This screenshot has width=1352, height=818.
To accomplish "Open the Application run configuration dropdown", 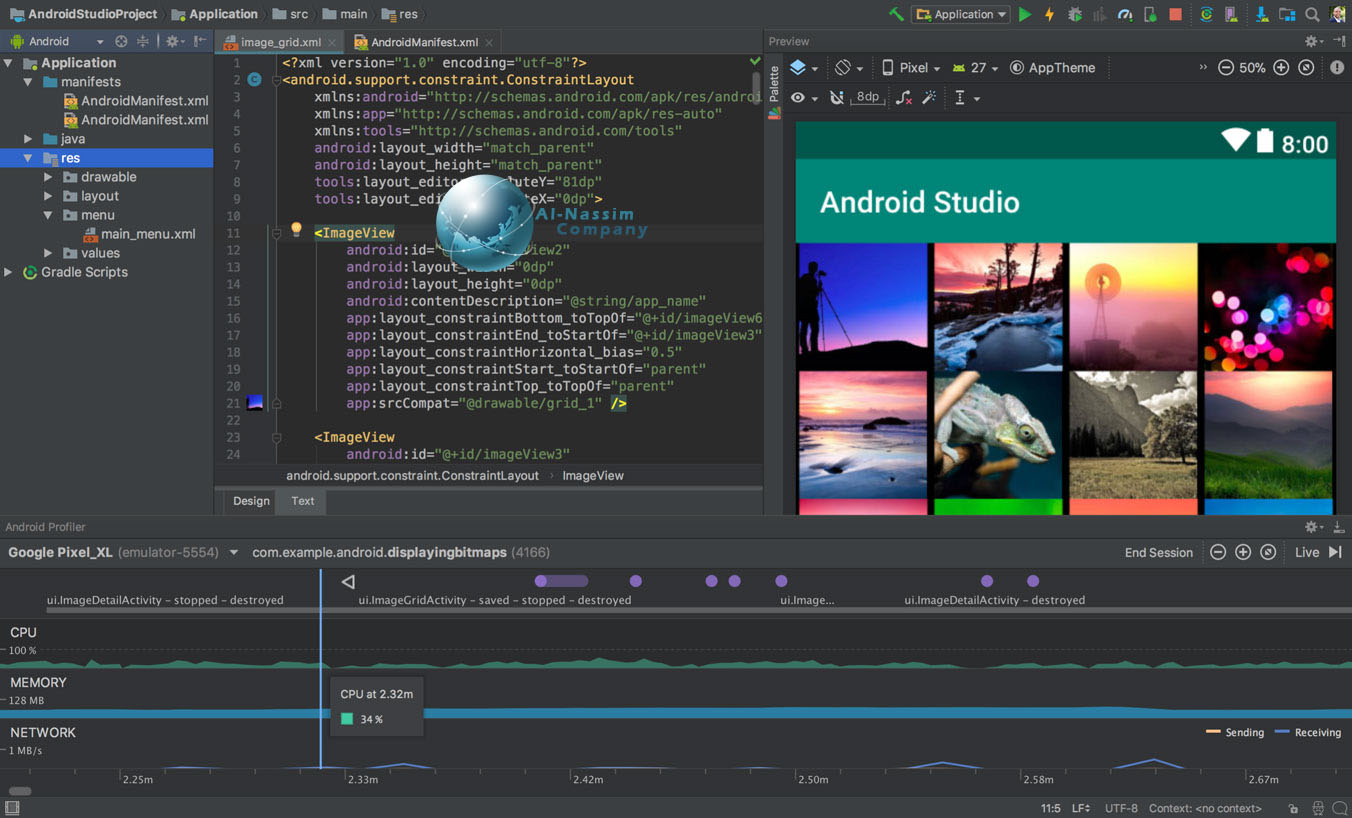I will coord(961,14).
